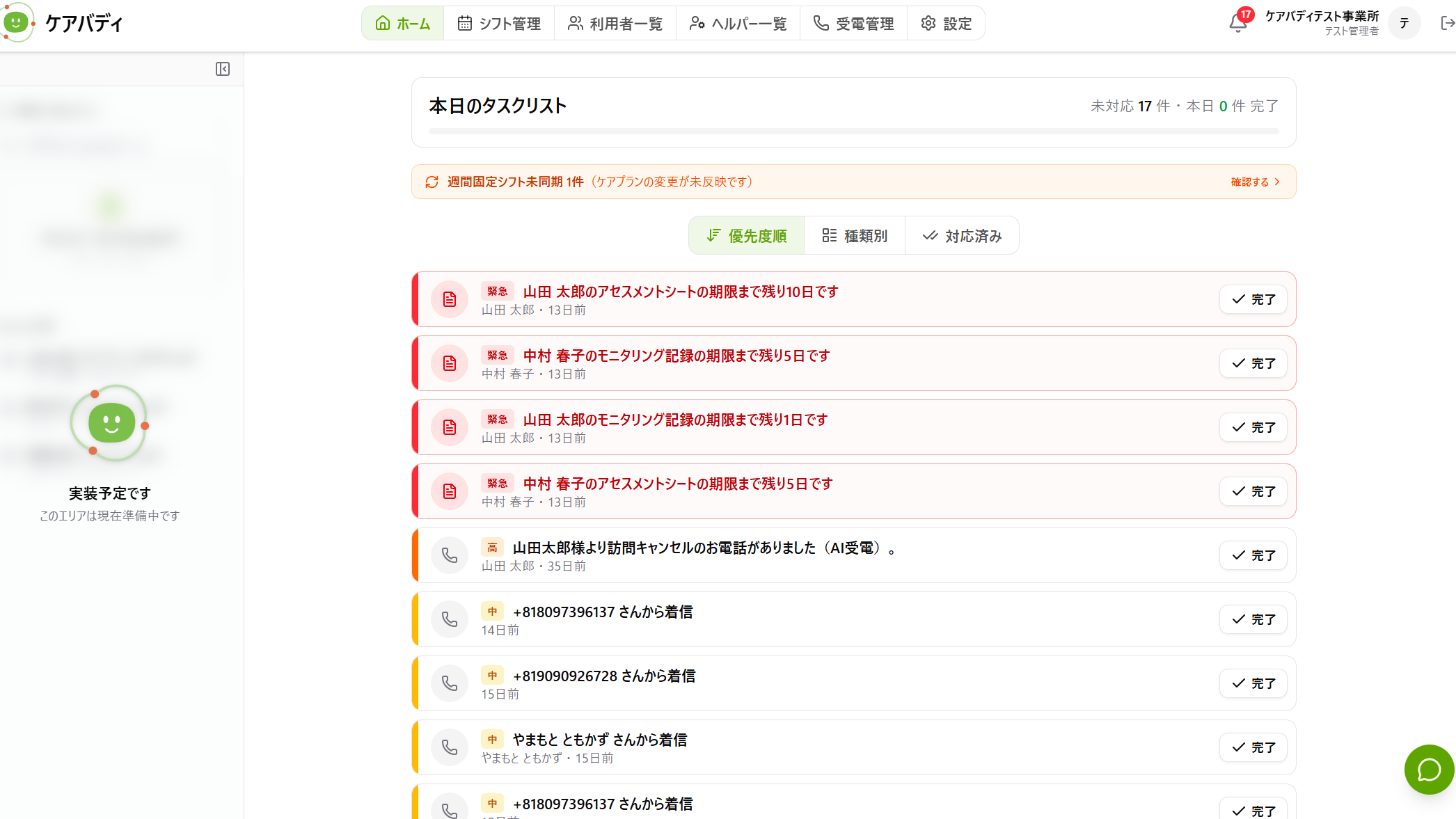Open 受電管理 in navigation
Image resolution: width=1456 pixels, height=819 pixels.
click(x=853, y=24)
